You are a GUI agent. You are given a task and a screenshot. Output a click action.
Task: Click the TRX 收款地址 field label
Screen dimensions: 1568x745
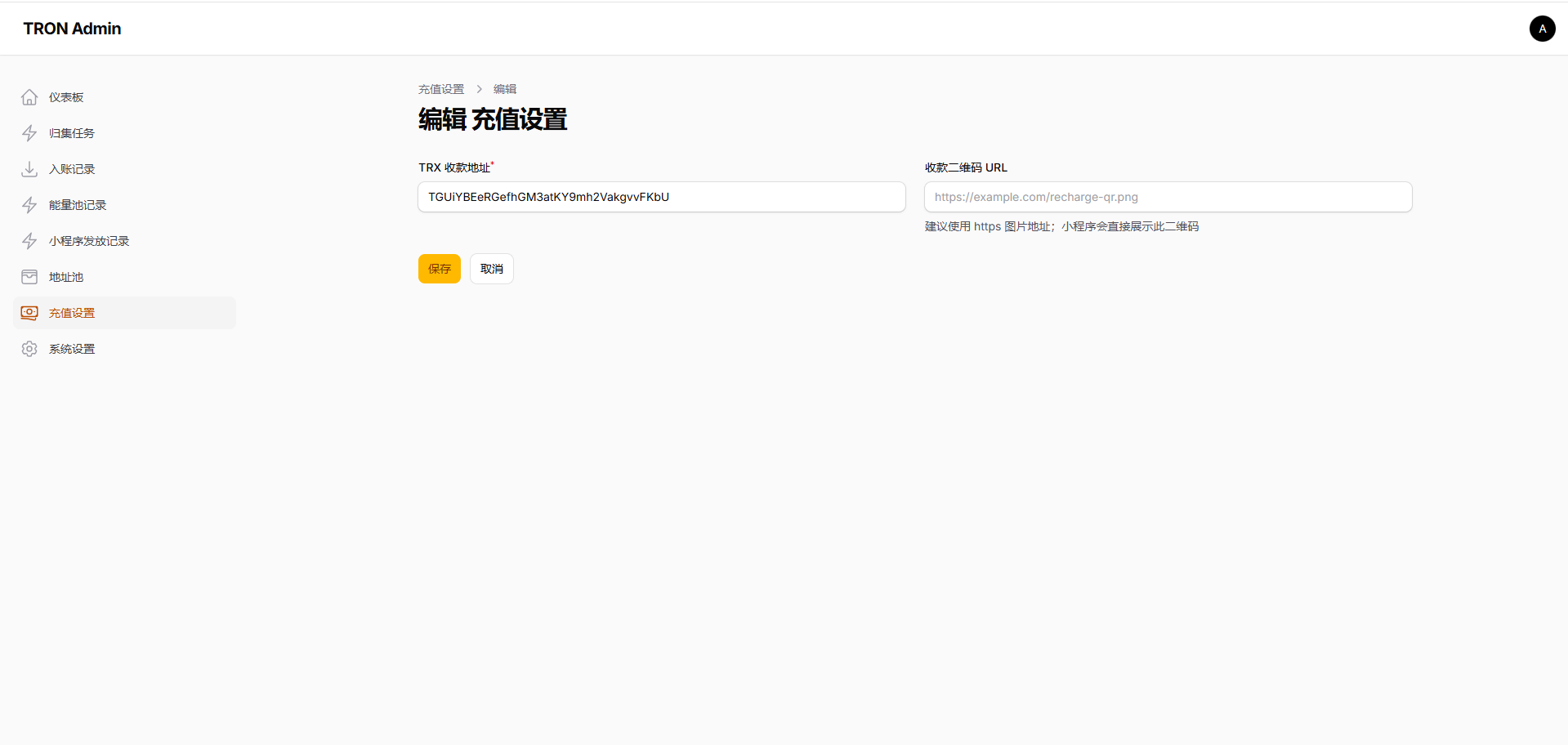[x=456, y=167]
